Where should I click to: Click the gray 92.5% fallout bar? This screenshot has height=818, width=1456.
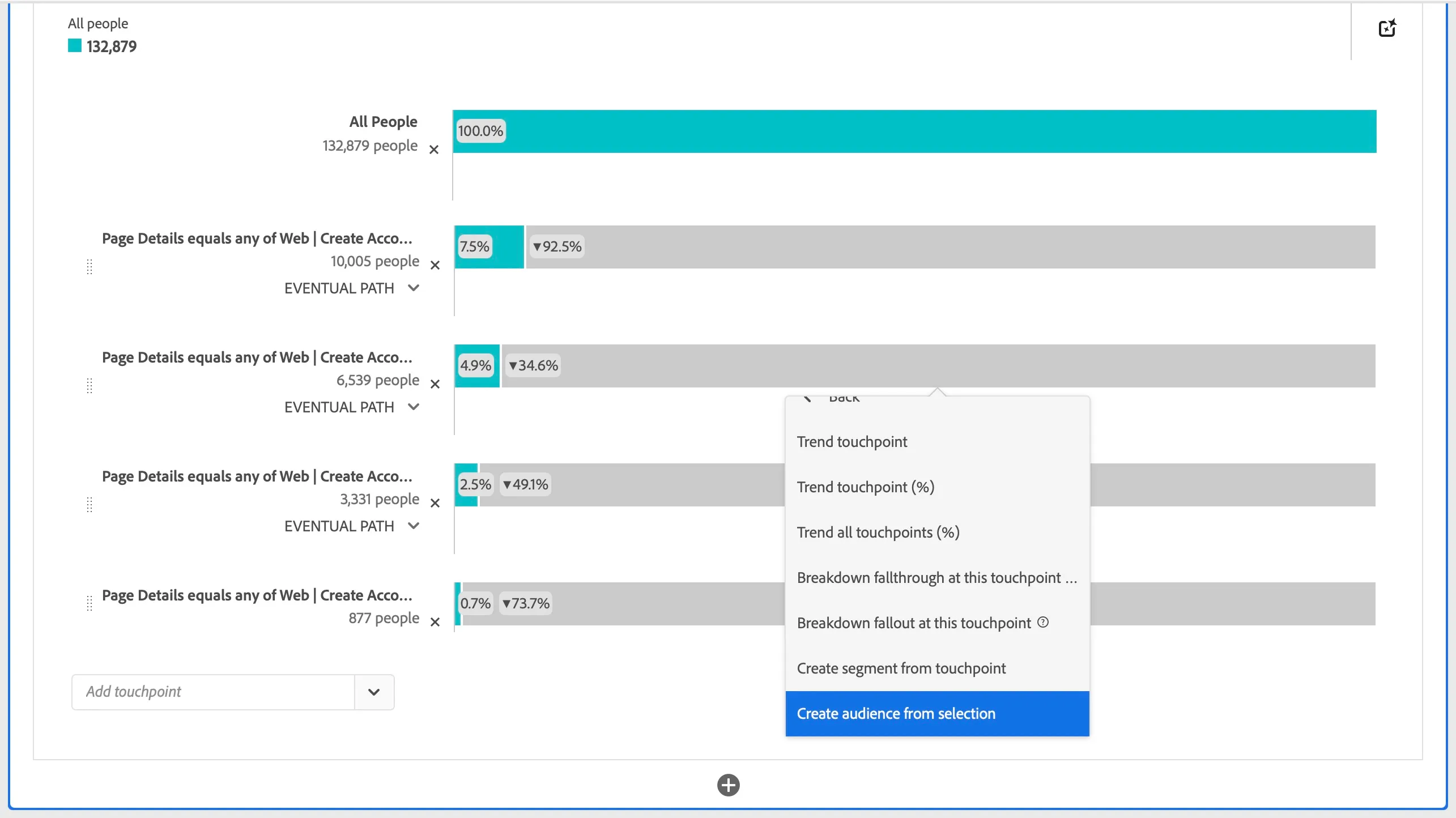point(951,247)
